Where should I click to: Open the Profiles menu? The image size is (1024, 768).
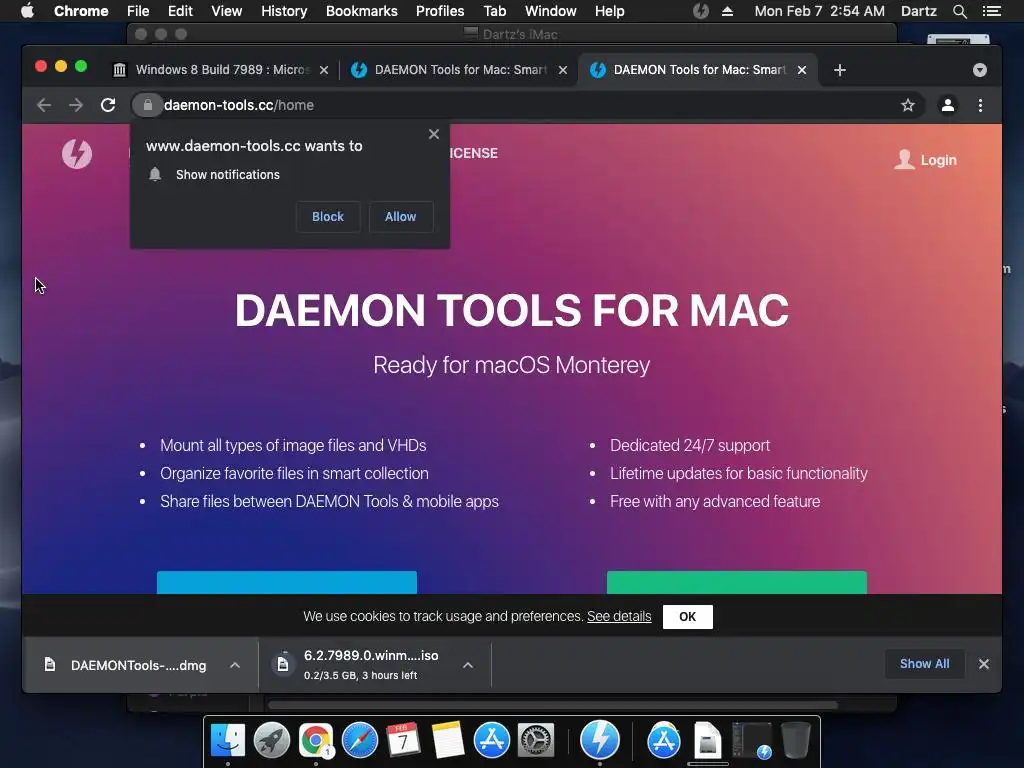pyautogui.click(x=440, y=11)
